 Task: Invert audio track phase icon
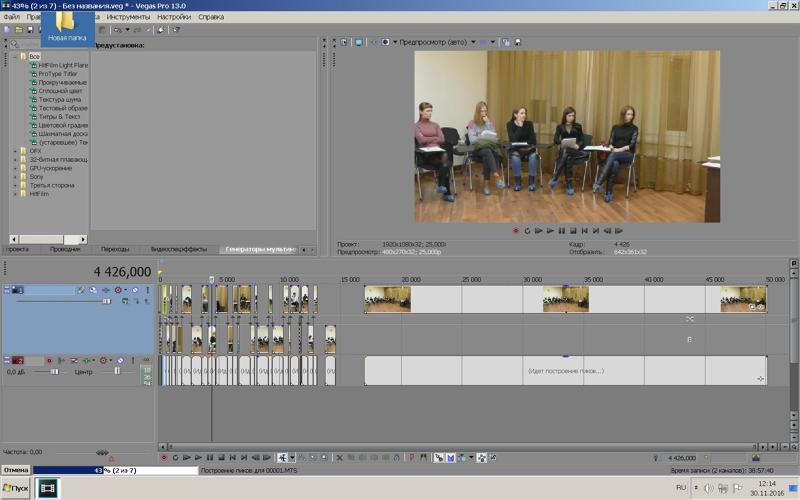60,361
